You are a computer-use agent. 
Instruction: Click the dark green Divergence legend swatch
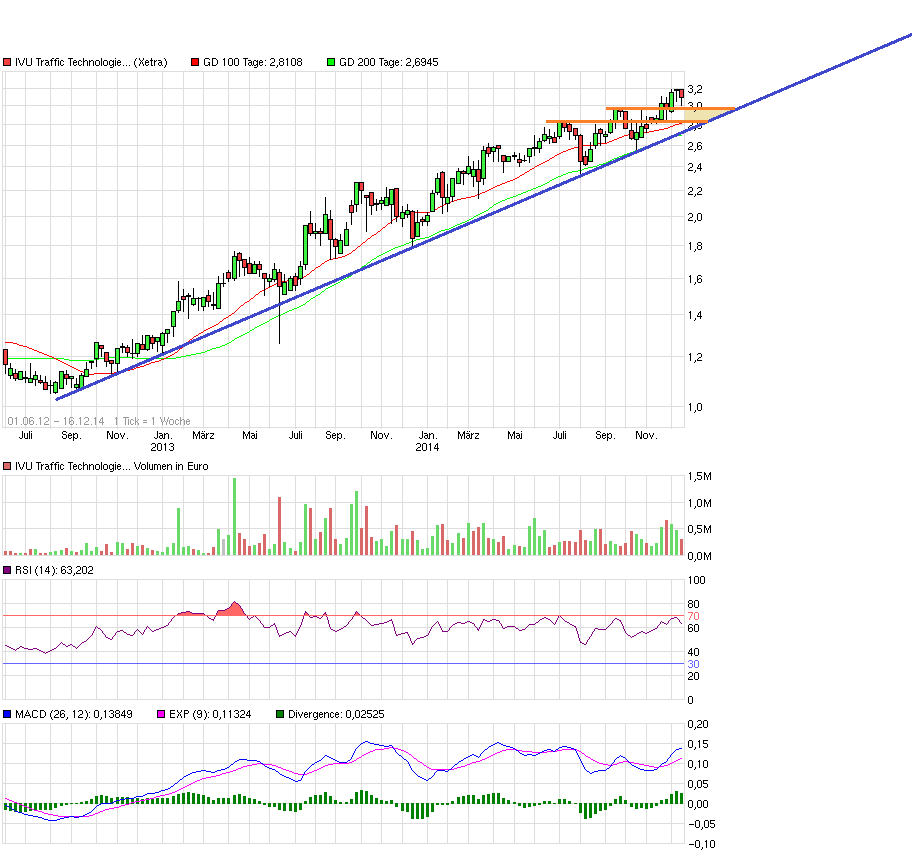coord(280,714)
